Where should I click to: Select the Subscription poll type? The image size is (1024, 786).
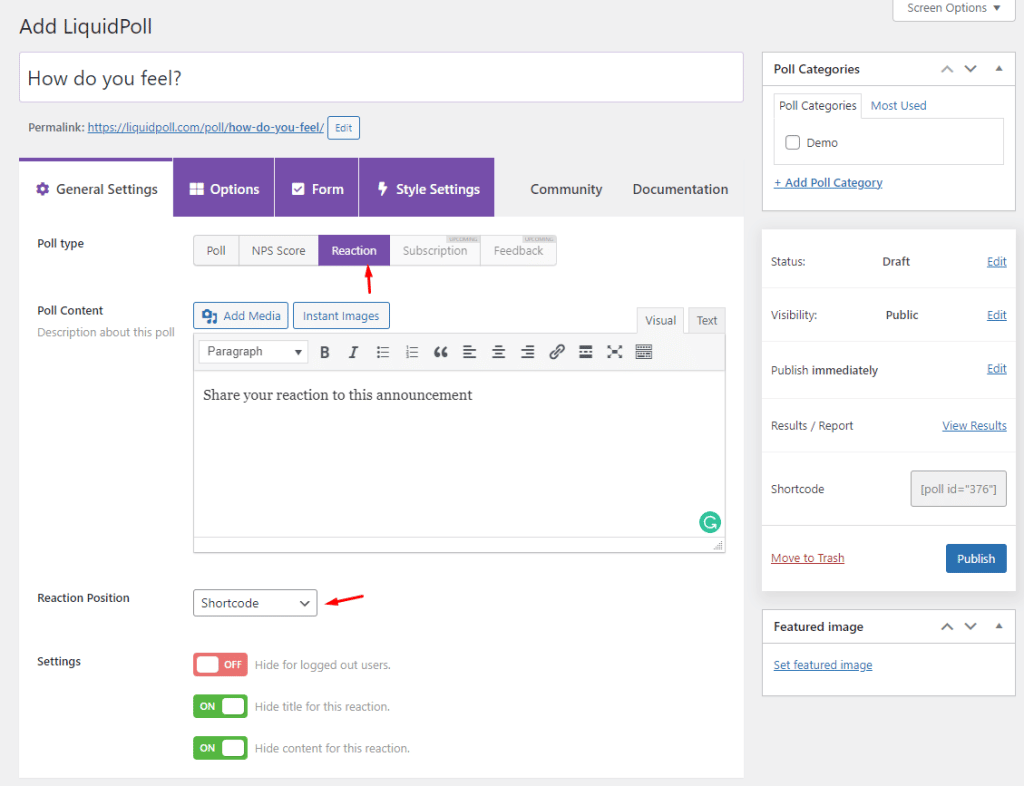coord(435,251)
